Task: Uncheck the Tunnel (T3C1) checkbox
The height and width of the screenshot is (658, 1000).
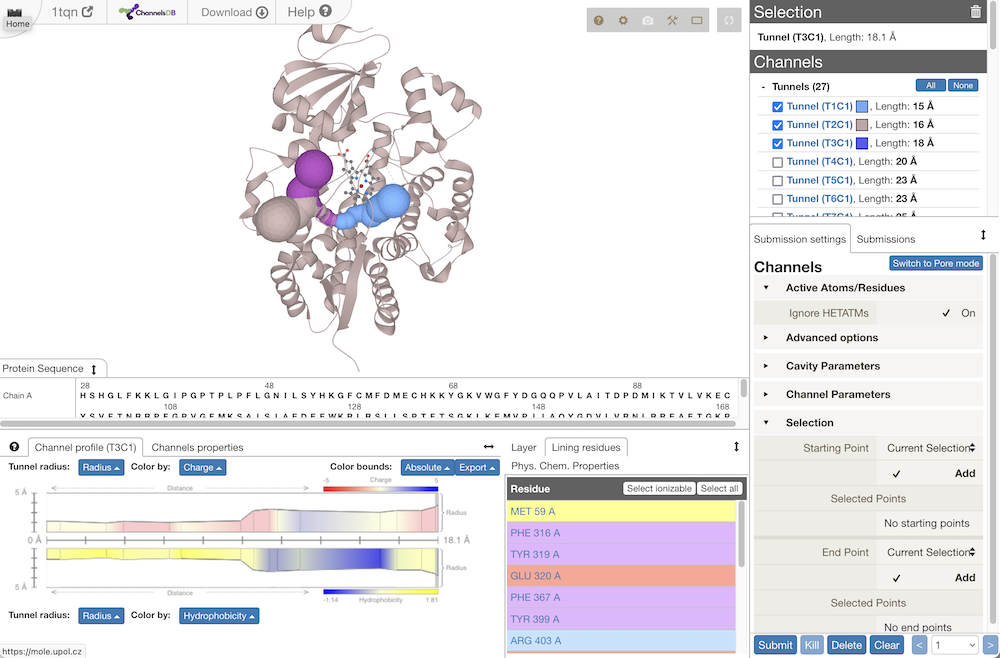Action: tap(777, 143)
